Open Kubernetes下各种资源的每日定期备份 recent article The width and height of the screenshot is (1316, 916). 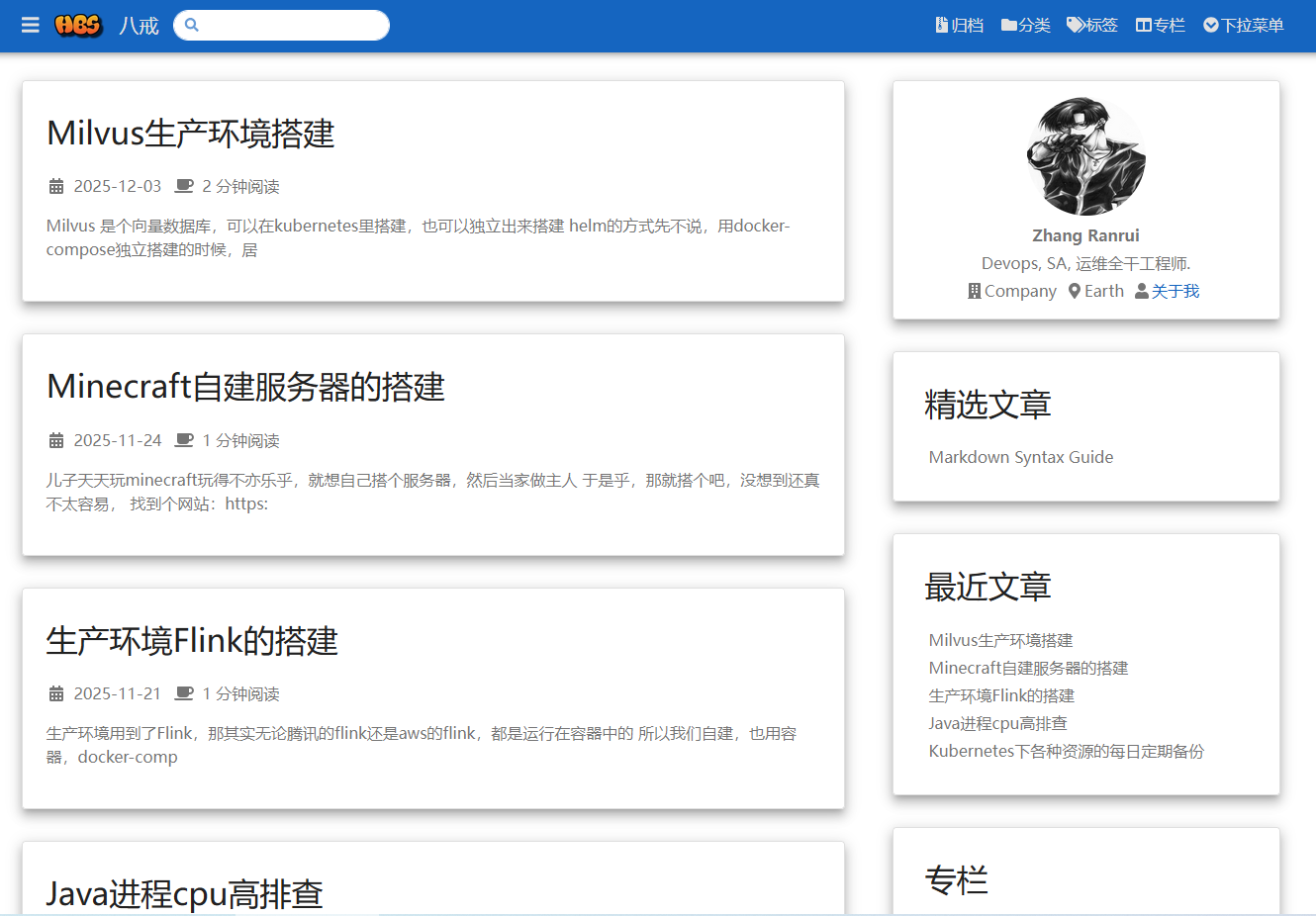[1066, 751]
